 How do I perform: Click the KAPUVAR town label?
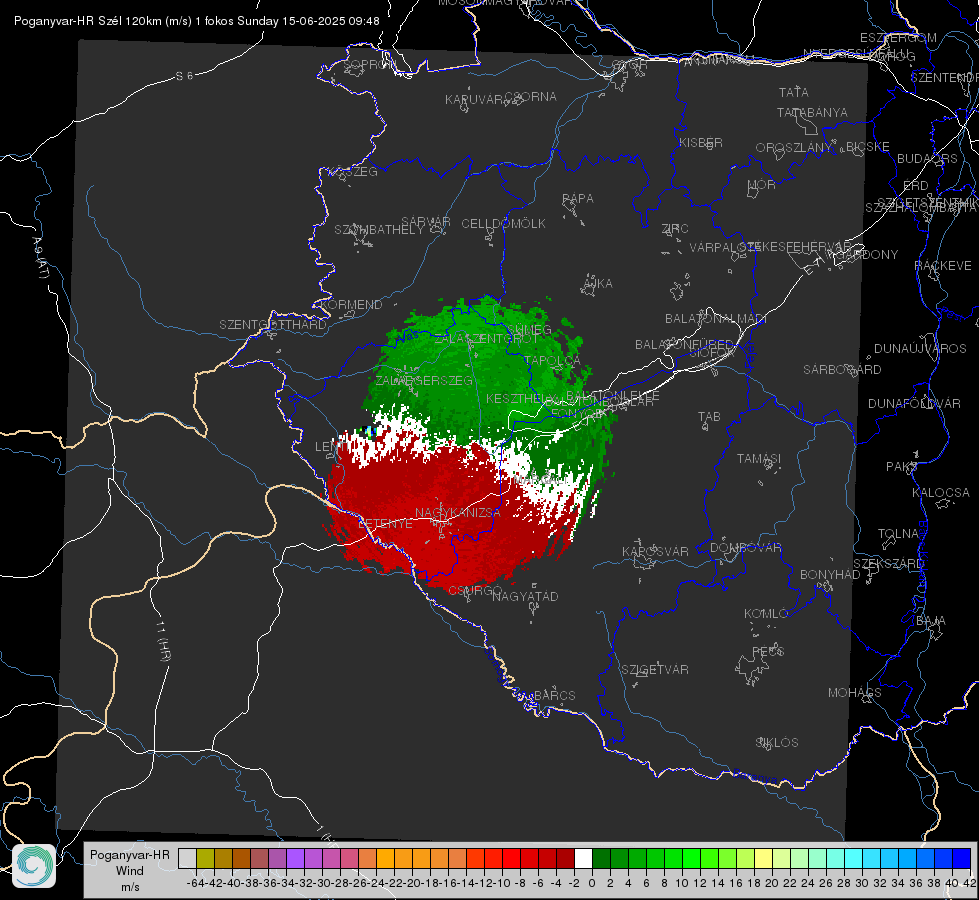475,100
